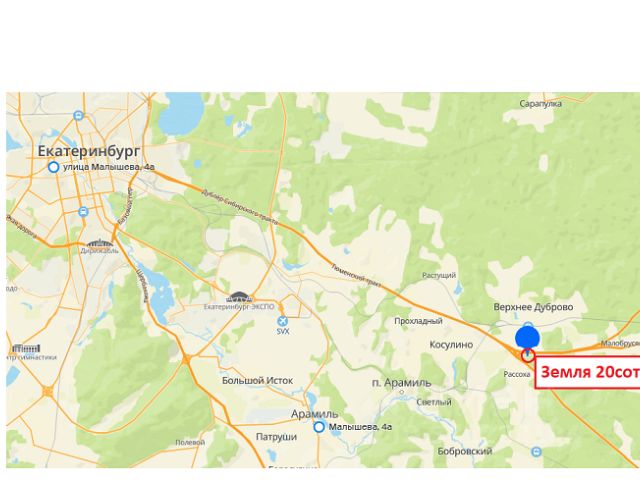Click the Екатеринбург ЭКСПО building icon

[241, 297]
